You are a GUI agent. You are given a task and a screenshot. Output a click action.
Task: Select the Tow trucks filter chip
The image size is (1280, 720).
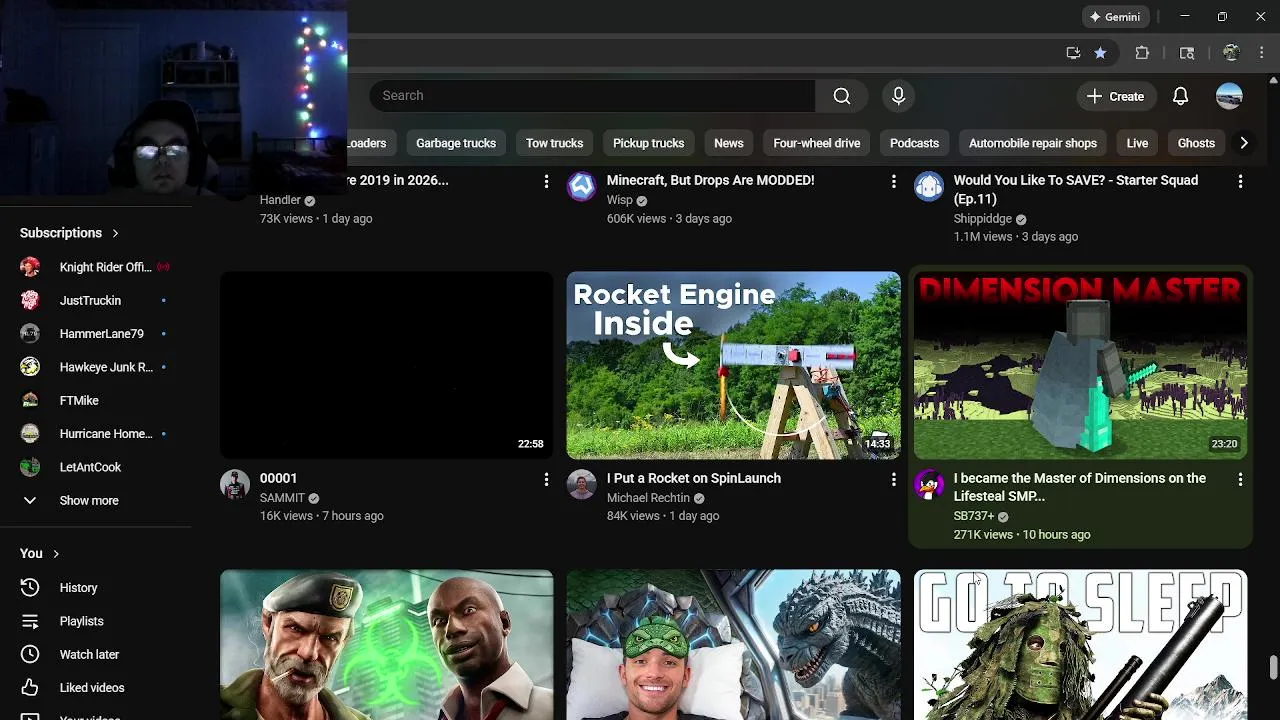[x=554, y=143]
